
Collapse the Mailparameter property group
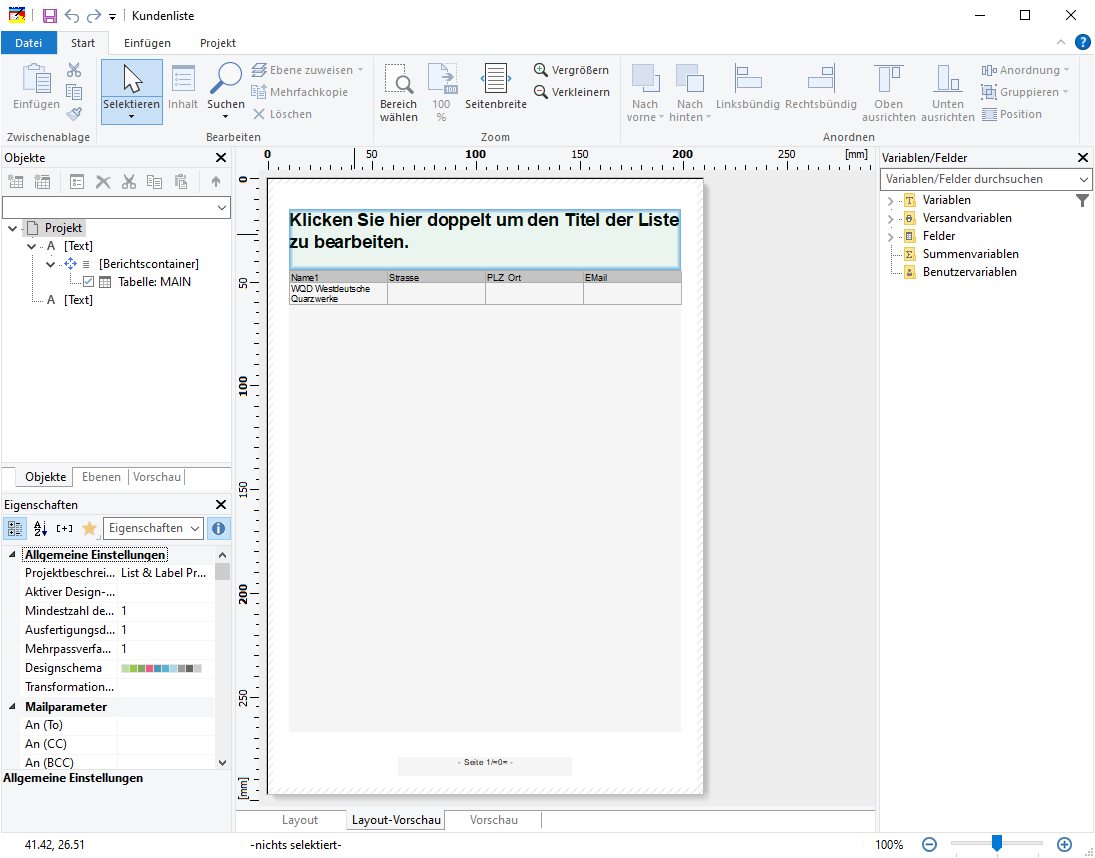(x=12, y=707)
